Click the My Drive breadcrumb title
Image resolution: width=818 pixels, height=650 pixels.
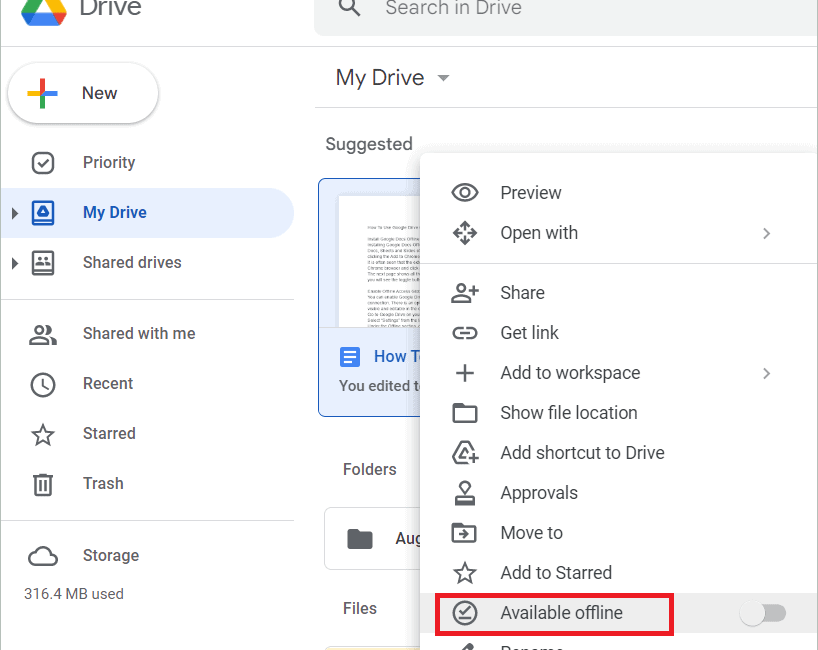(380, 78)
